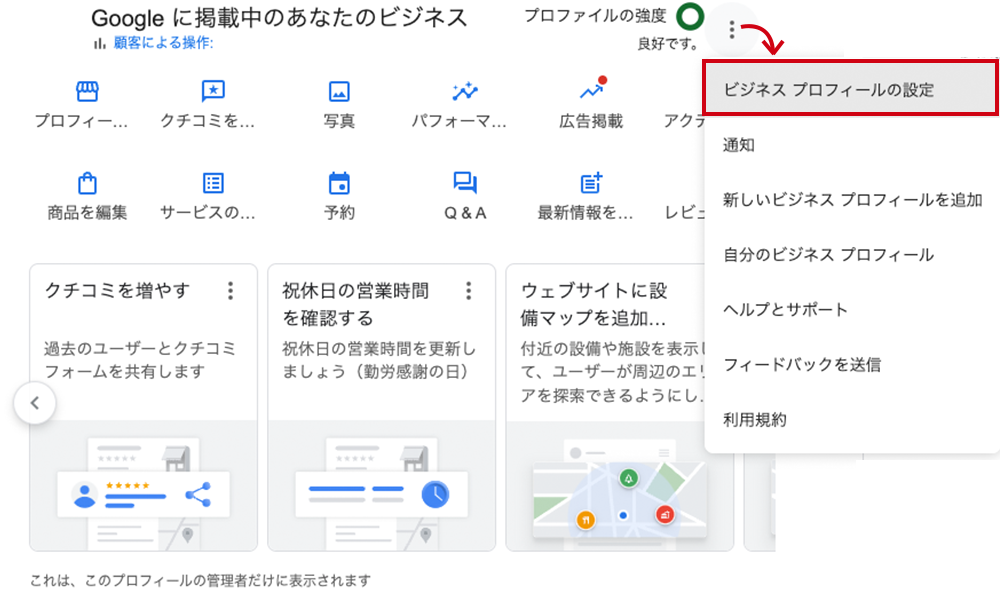Click the 商品を編集 label text
This screenshot has height=605, width=1000.
tap(87, 212)
